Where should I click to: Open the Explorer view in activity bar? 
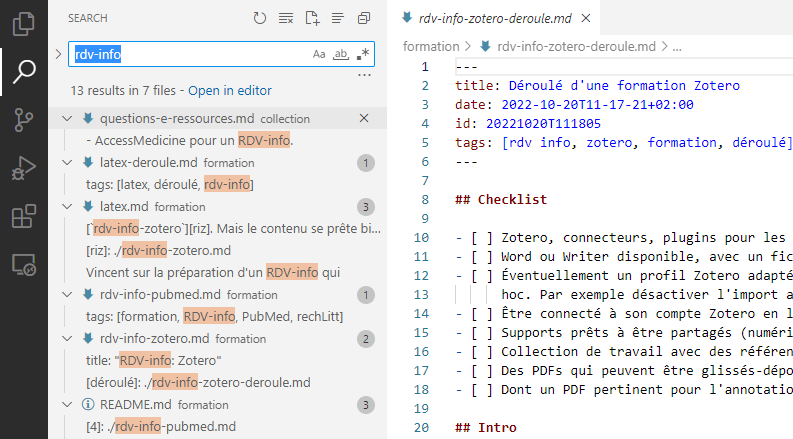(24, 24)
